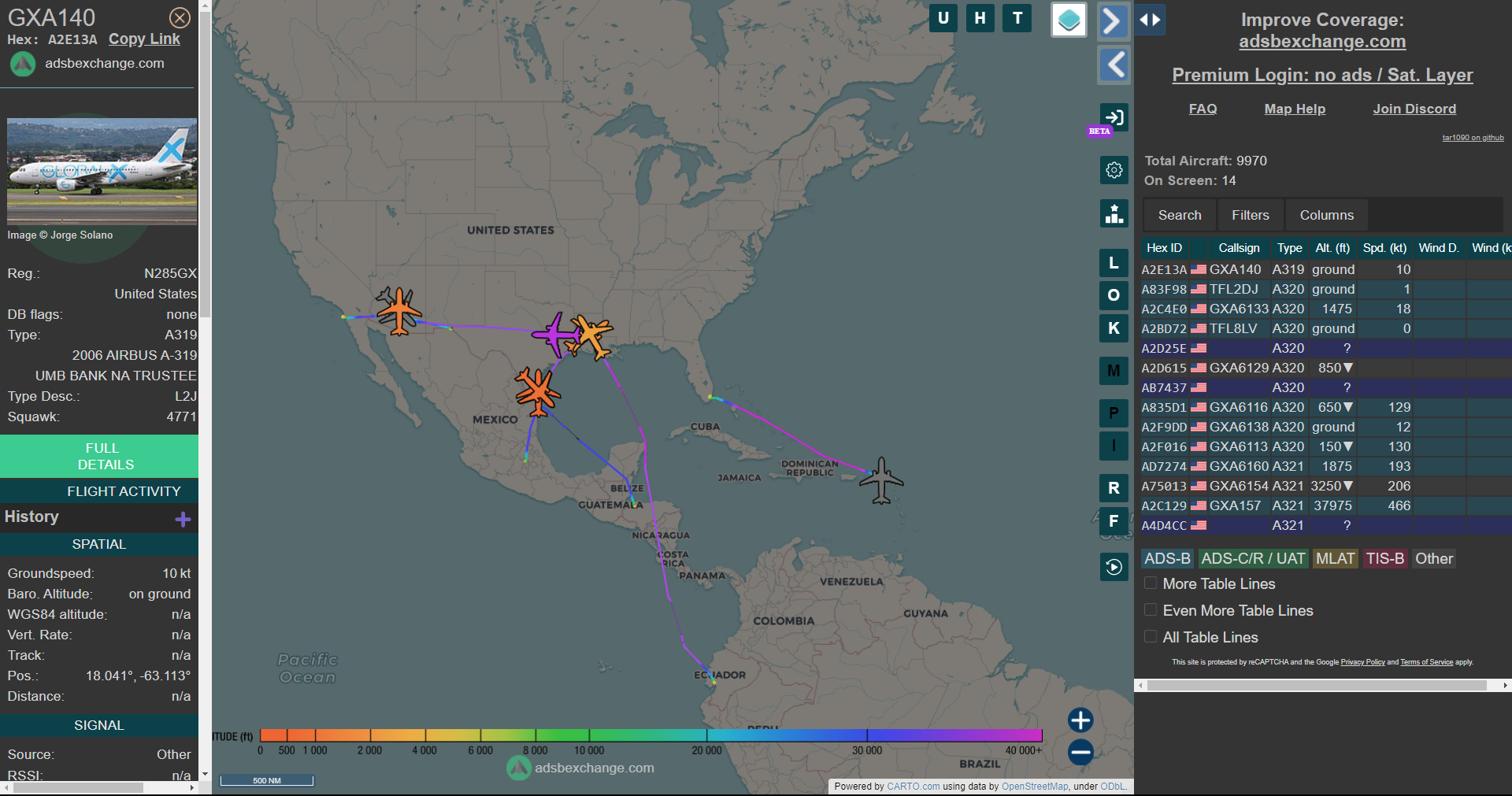Viewport: 1512px width, 796px height.
Task: Enable All Table Lines checkbox
Action: tap(1151, 637)
